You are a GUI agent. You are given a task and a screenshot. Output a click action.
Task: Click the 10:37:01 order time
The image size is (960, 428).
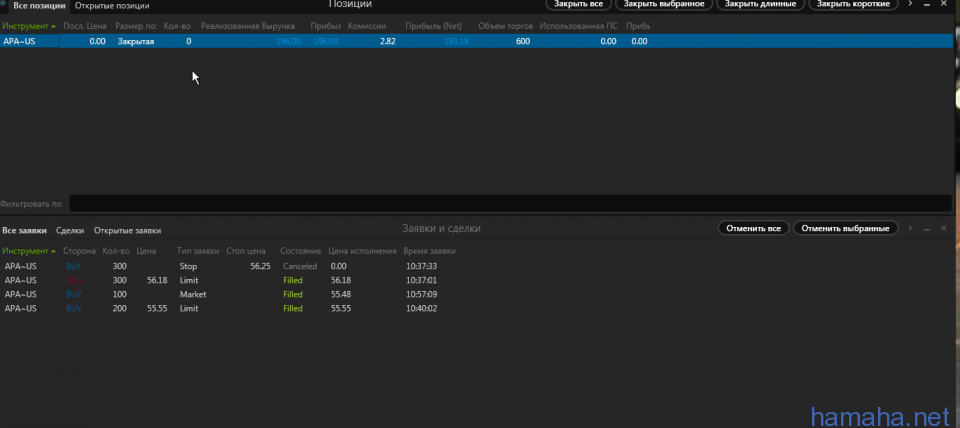pyautogui.click(x=421, y=280)
